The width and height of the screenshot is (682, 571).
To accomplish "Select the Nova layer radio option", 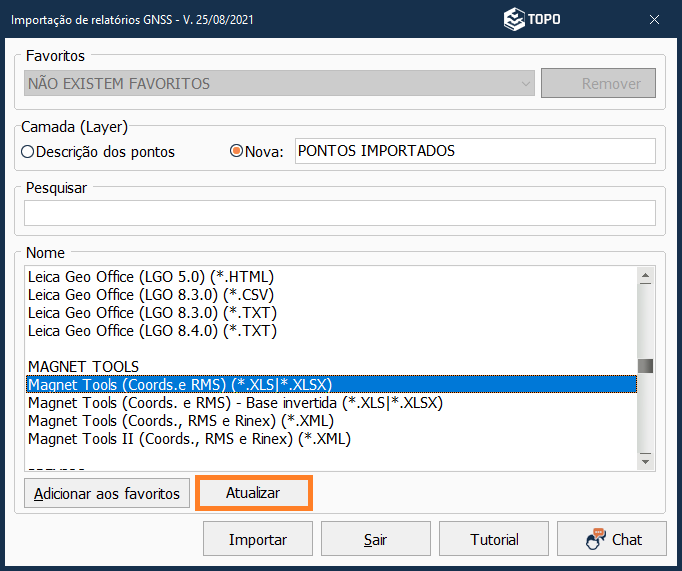I will pos(237,152).
